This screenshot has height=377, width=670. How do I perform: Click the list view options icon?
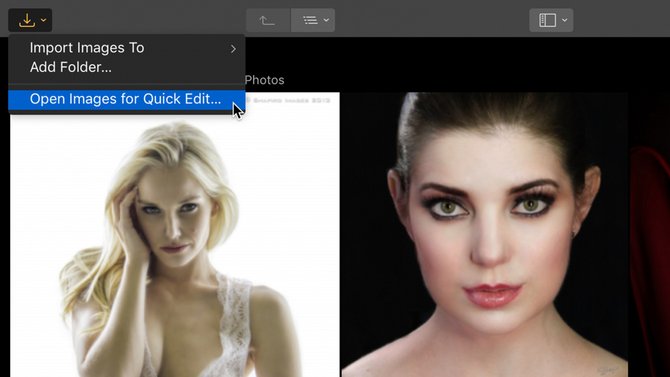(x=310, y=20)
